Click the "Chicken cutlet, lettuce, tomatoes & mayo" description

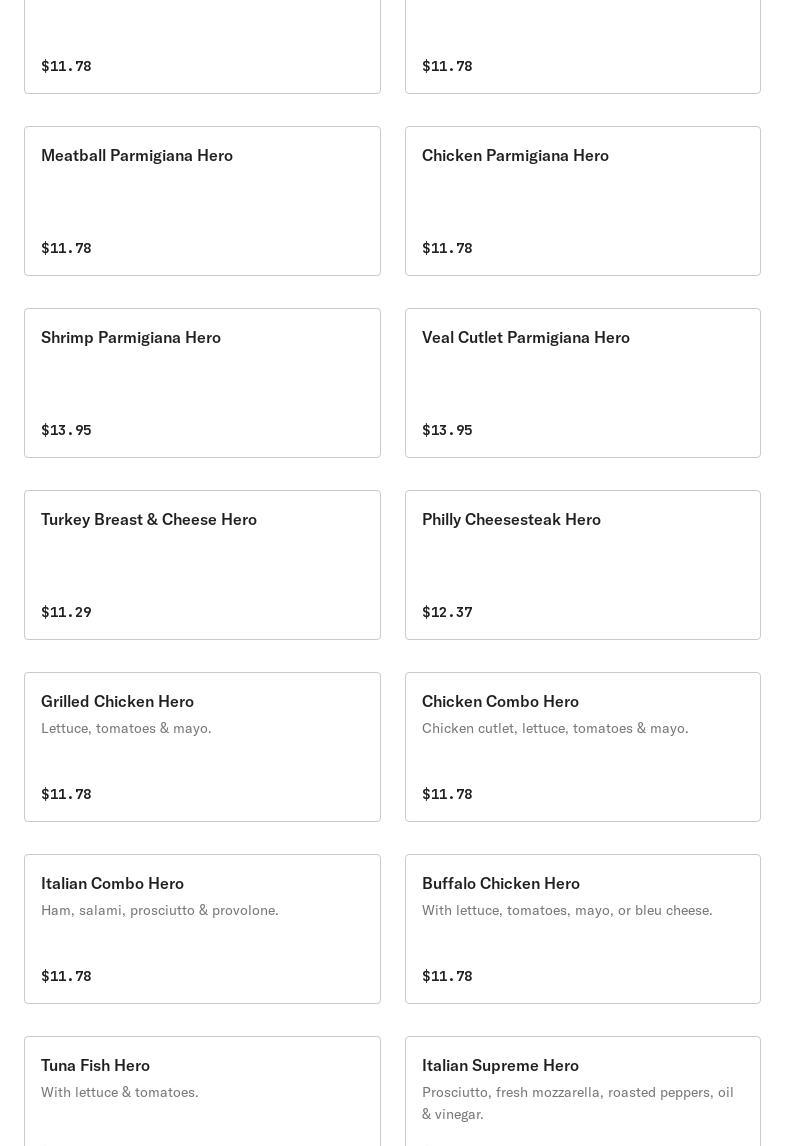click(x=555, y=728)
